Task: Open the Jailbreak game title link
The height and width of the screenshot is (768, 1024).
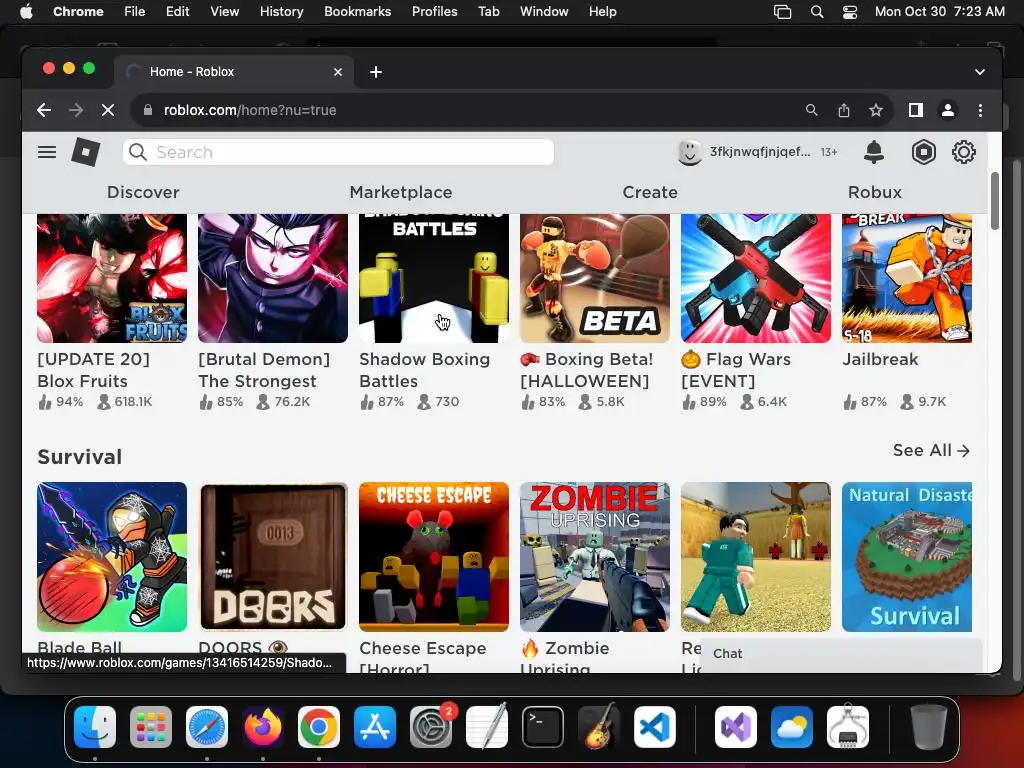Action: tap(880, 359)
